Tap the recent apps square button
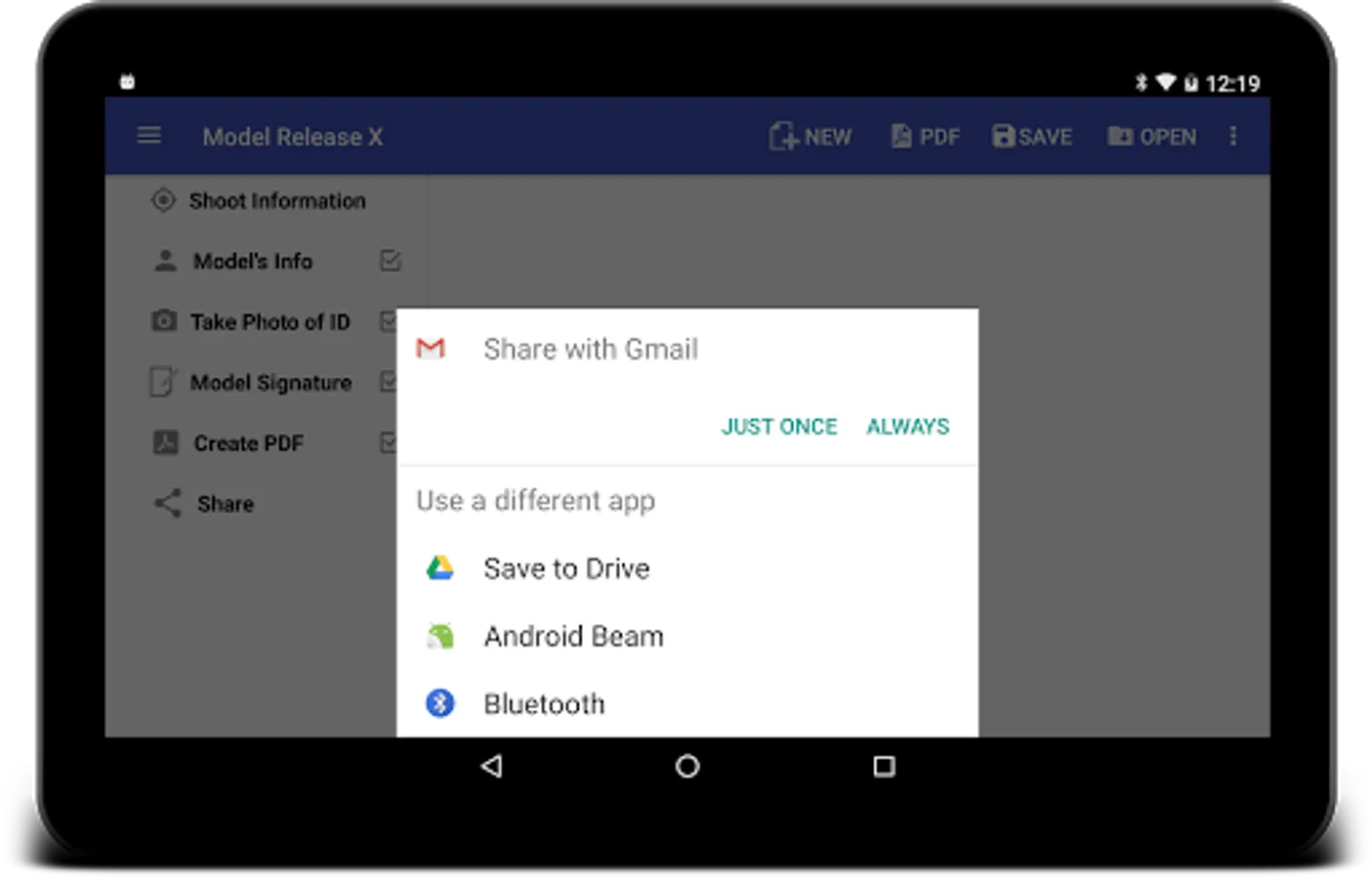 [x=884, y=766]
